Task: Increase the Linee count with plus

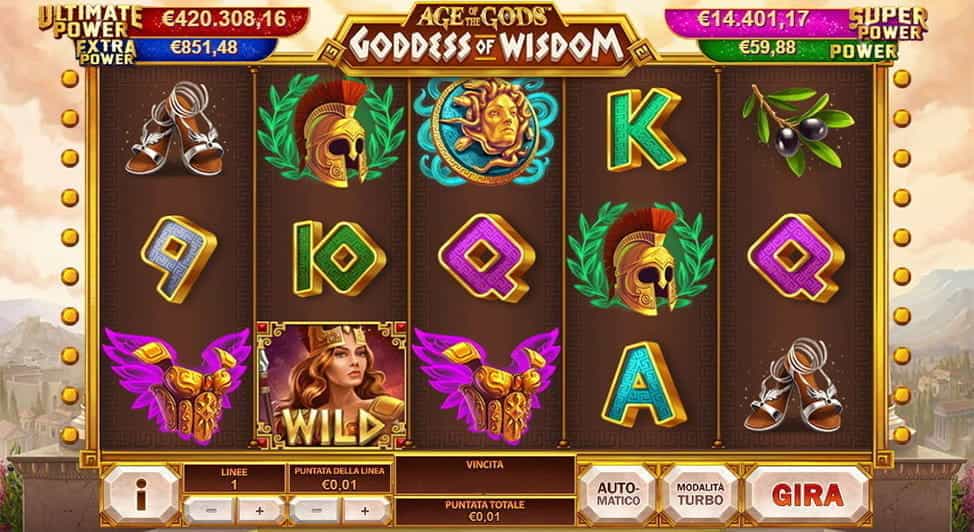Action: point(260,510)
